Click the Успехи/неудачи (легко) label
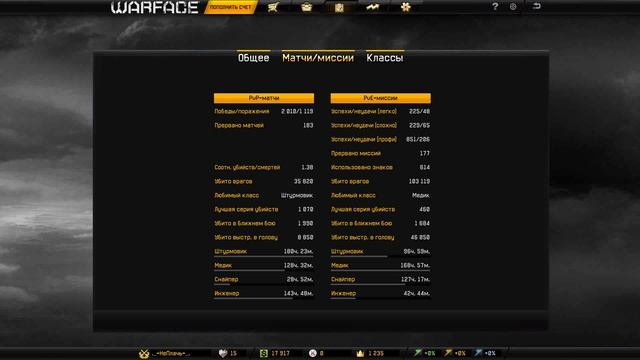This screenshot has height=360, width=640. pyautogui.click(x=364, y=111)
